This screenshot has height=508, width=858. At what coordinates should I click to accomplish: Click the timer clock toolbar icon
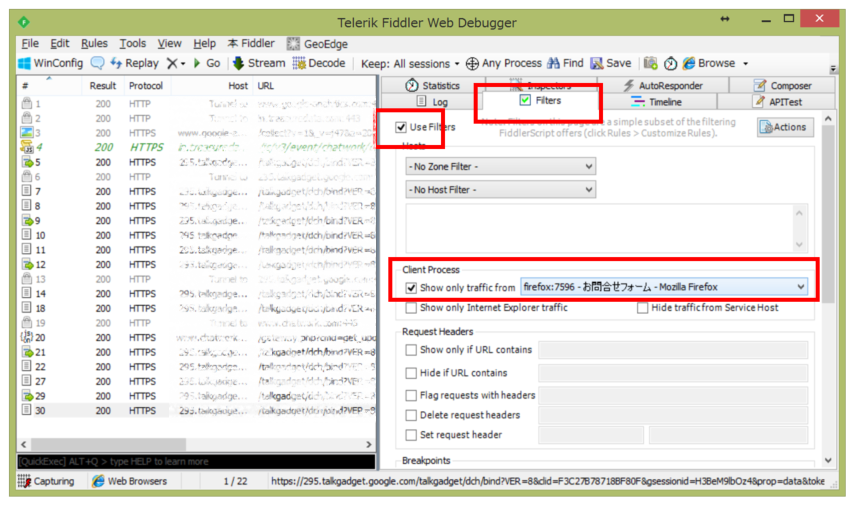pyautogui.click(x=670, y=64)
